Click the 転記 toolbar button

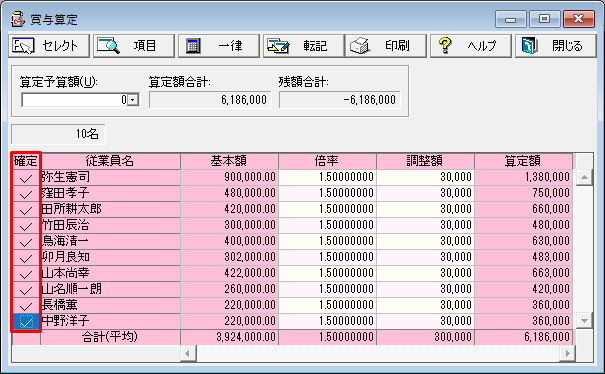pyautogui.click(x=304, y=46)
